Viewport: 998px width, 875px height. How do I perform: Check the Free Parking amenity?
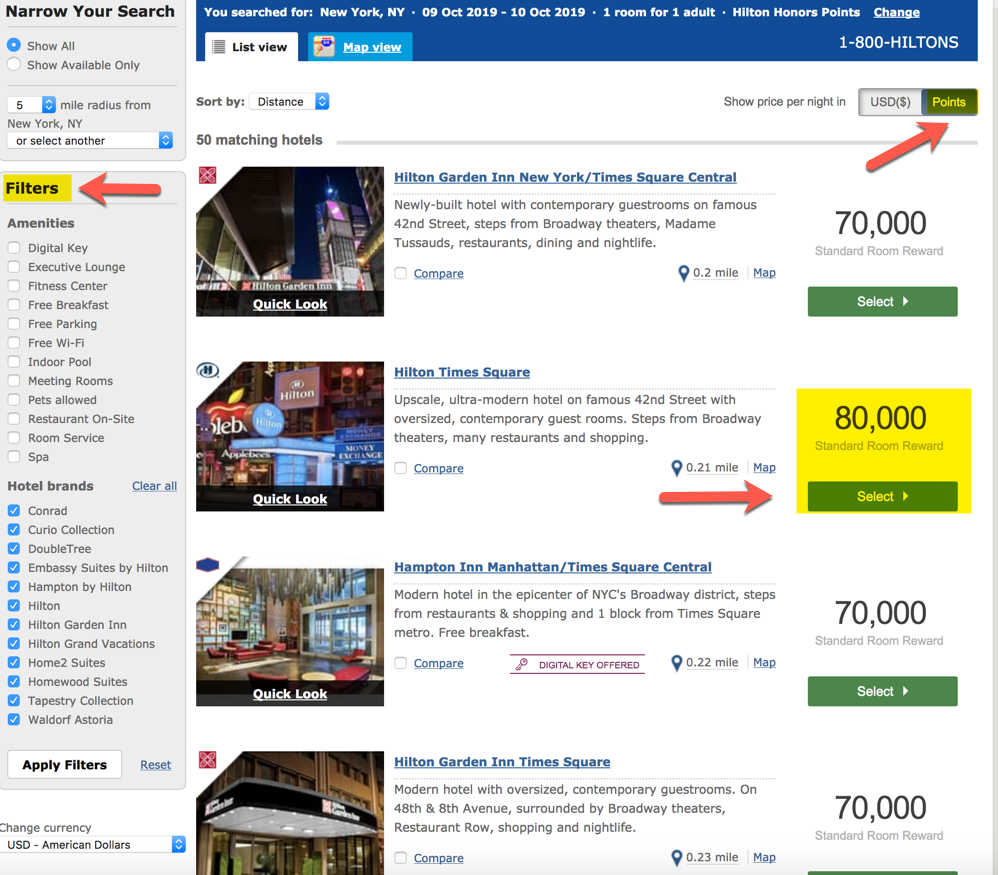(13, 324)
